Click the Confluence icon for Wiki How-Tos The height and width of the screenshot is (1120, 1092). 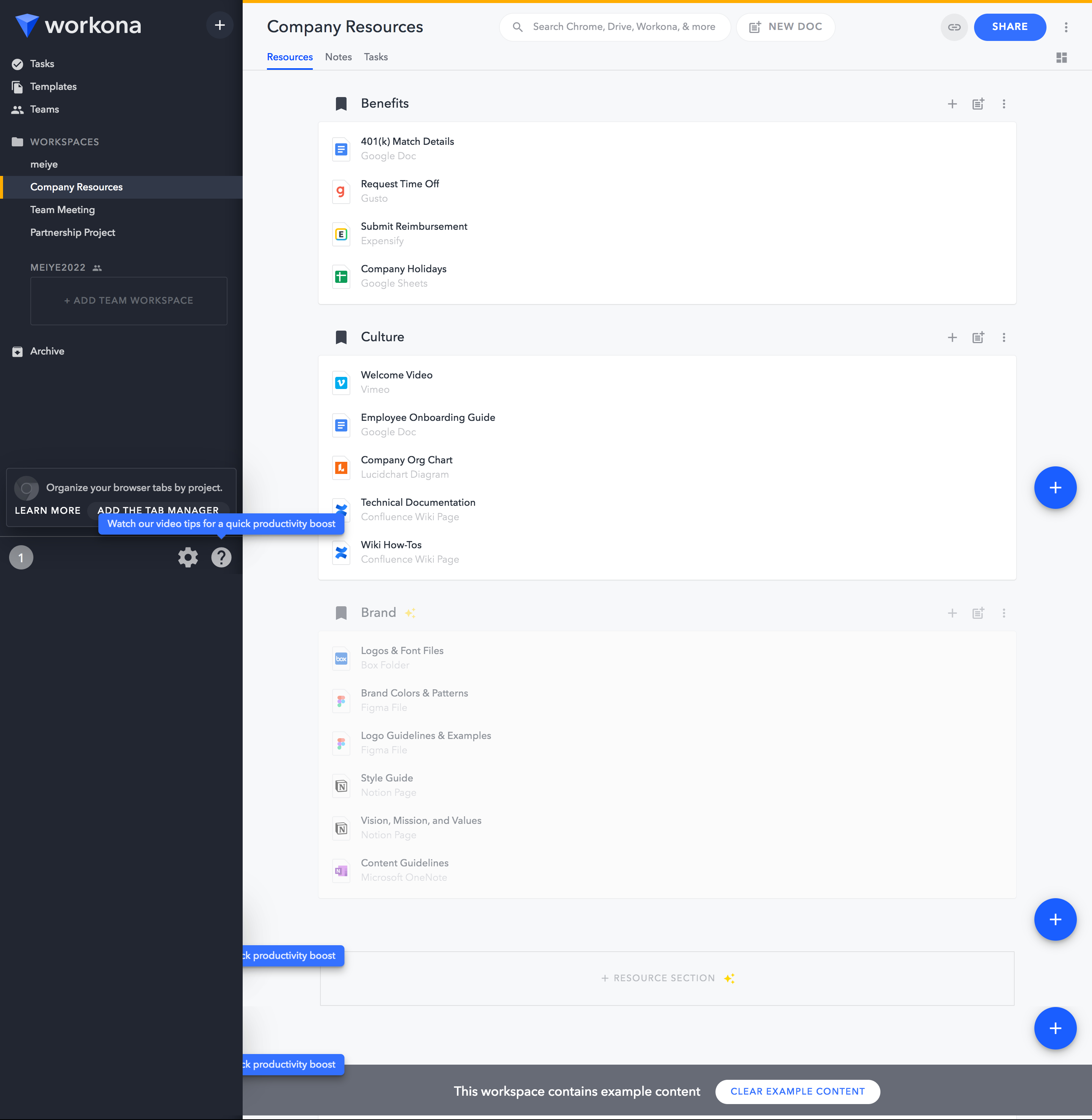340,552
